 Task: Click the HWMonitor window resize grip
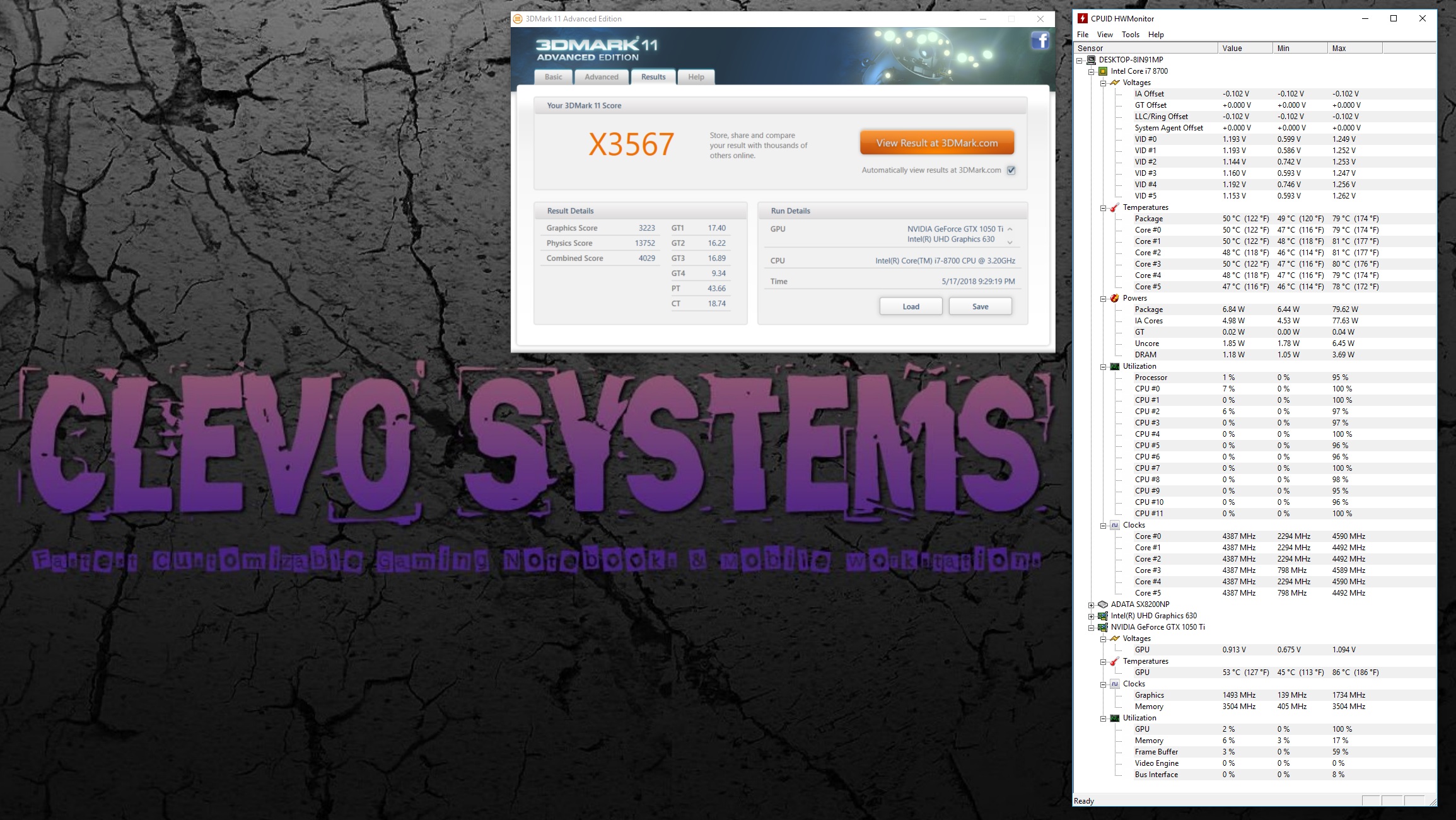pyautogui.click(x=1432, y=802)
